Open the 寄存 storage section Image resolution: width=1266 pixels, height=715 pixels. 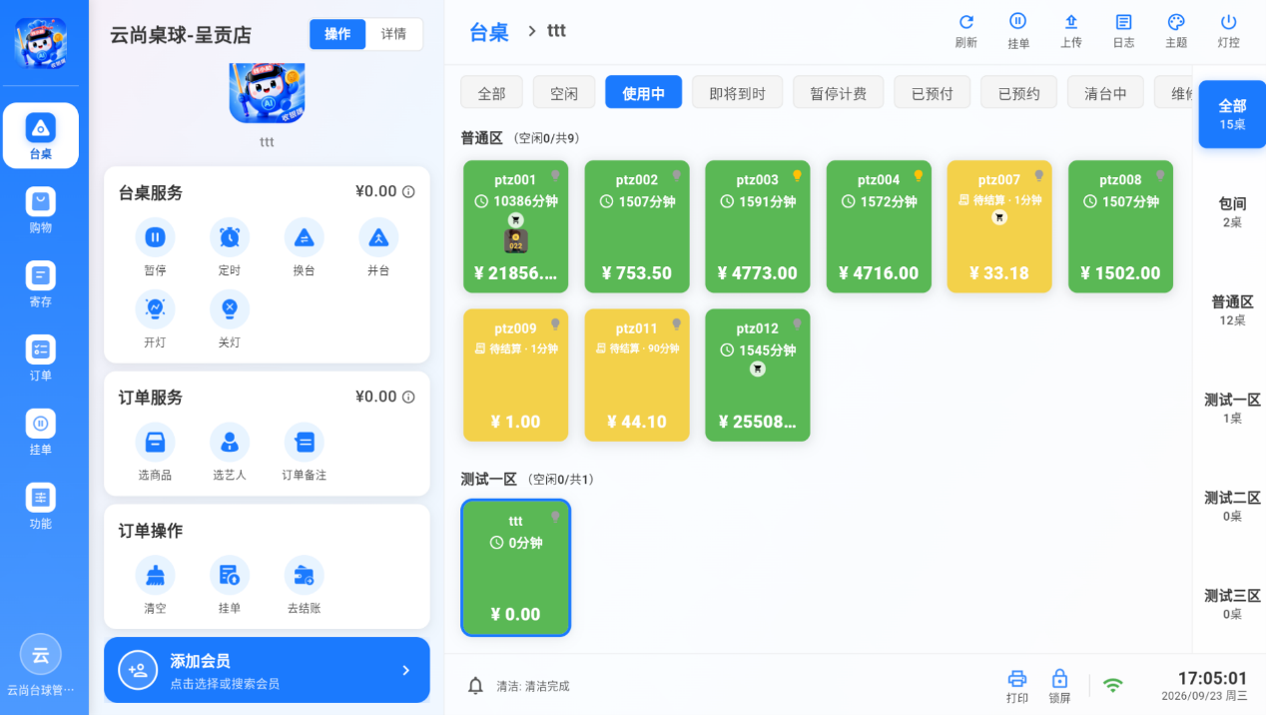coord(40,284)
